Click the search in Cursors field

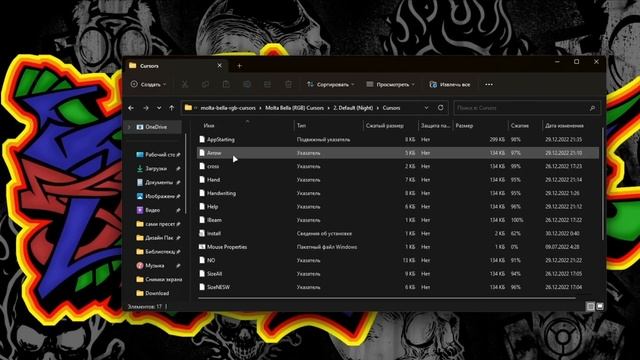(527, 108)
